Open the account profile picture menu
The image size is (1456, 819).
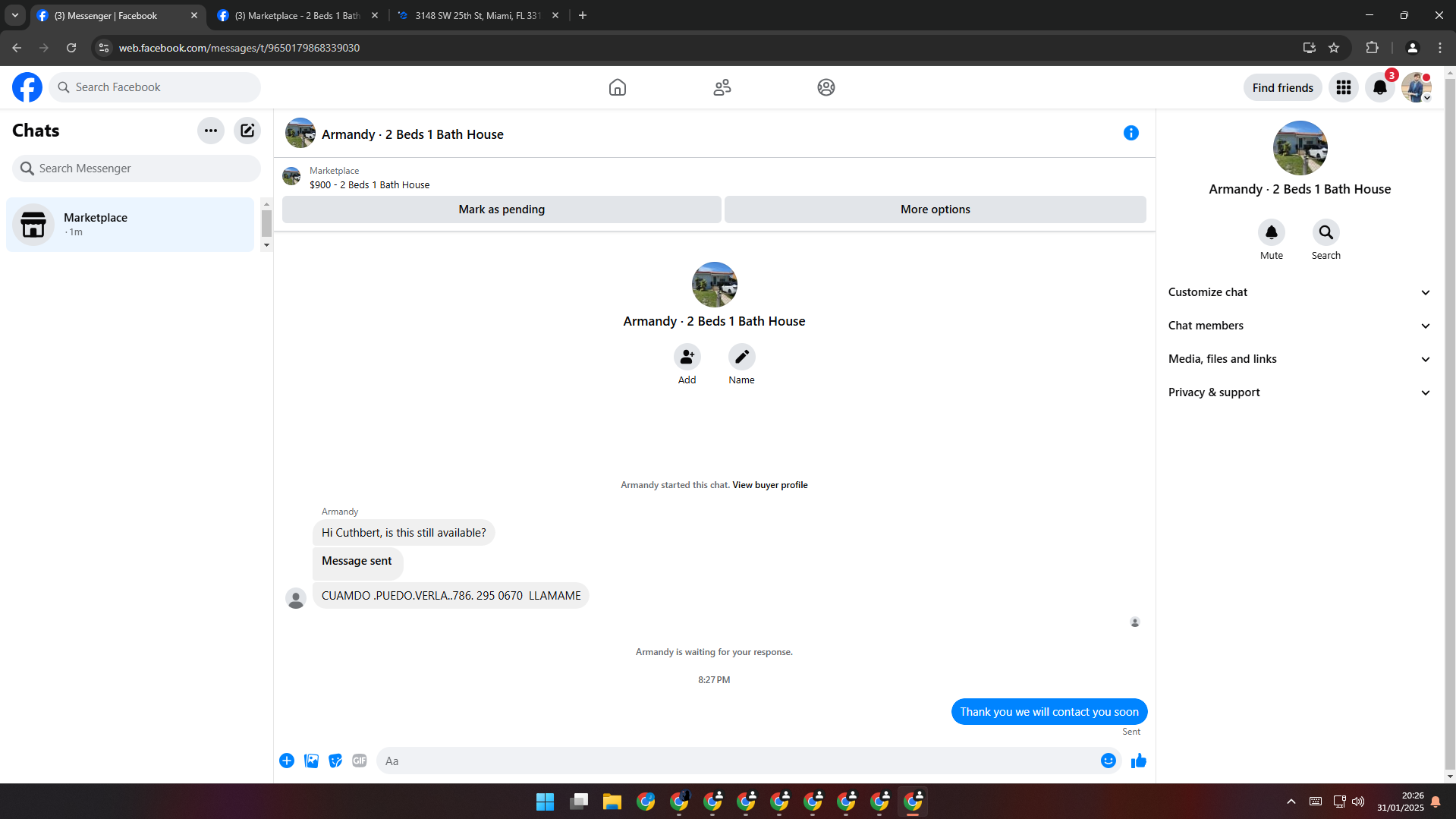click(x=1417, y=87)
